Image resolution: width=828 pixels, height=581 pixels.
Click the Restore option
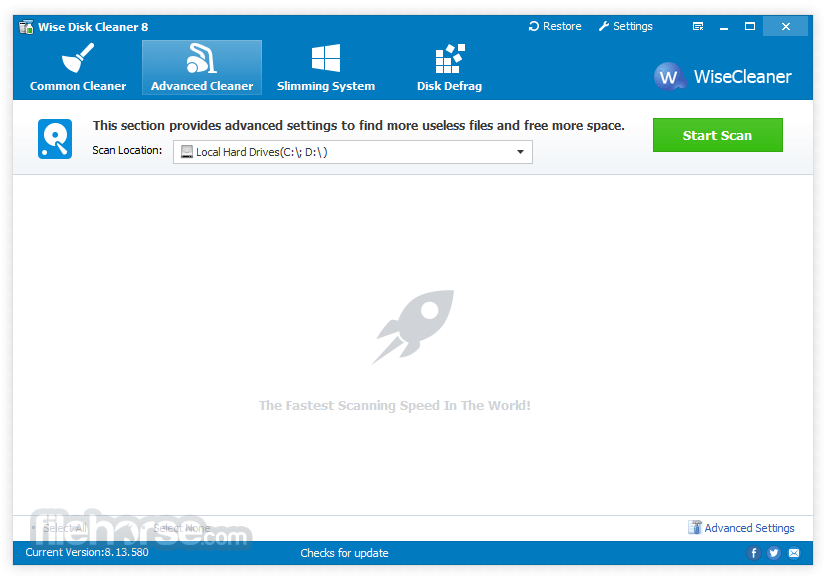click(x=555, y=26)
